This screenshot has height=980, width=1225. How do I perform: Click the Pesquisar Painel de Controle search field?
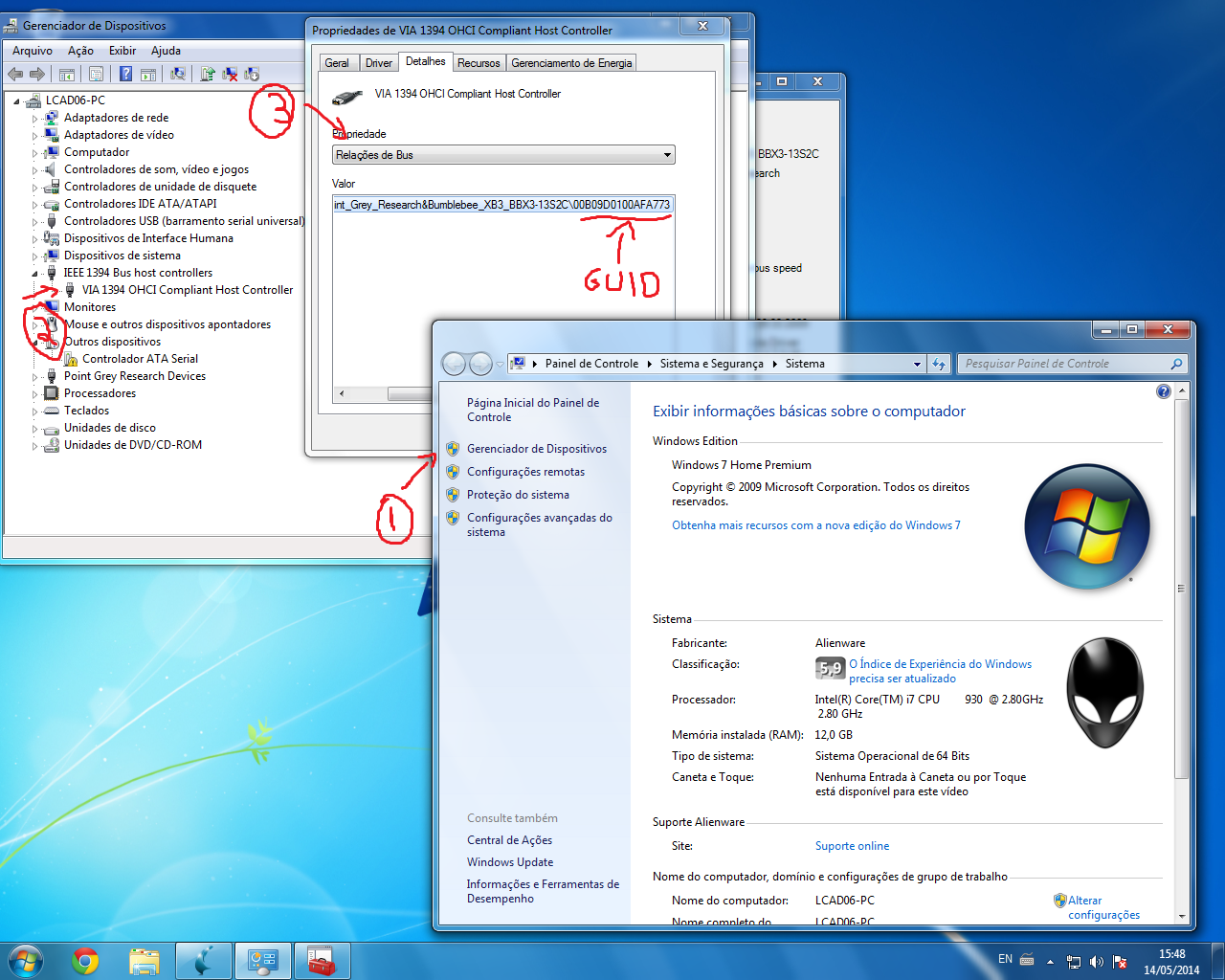pos(1072,364)
